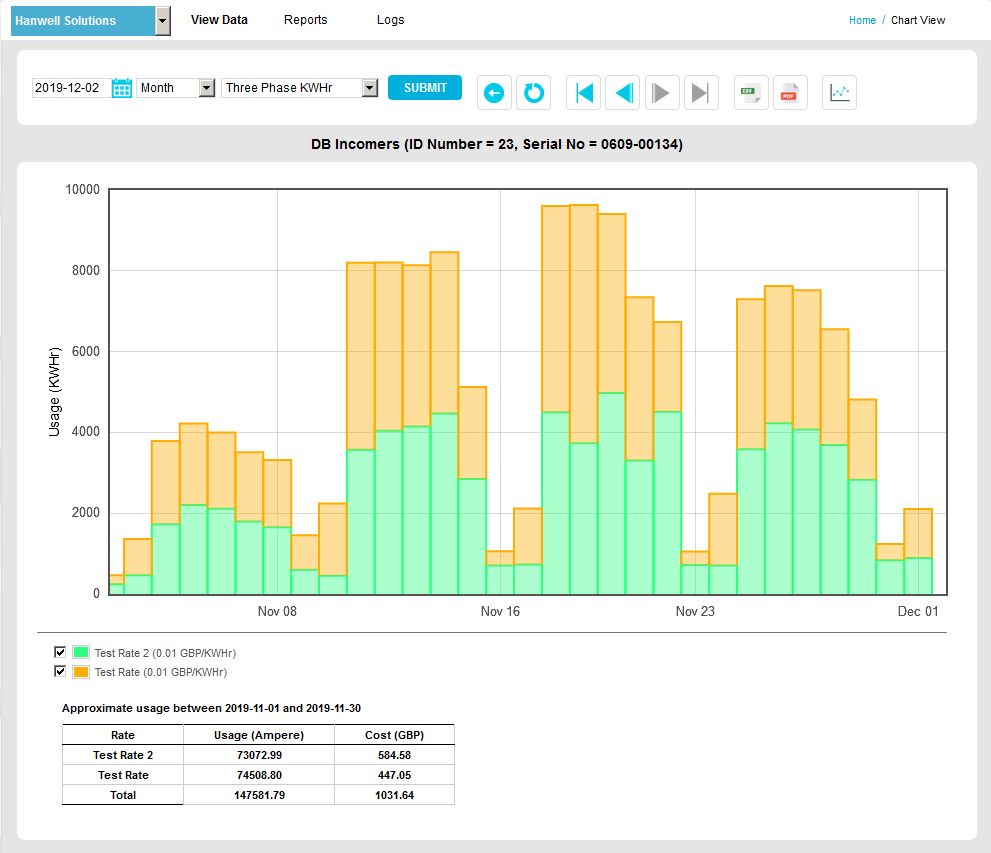991x853 pixels.
Task: Click the Nov 23 axis label
Action: [695, 611]
